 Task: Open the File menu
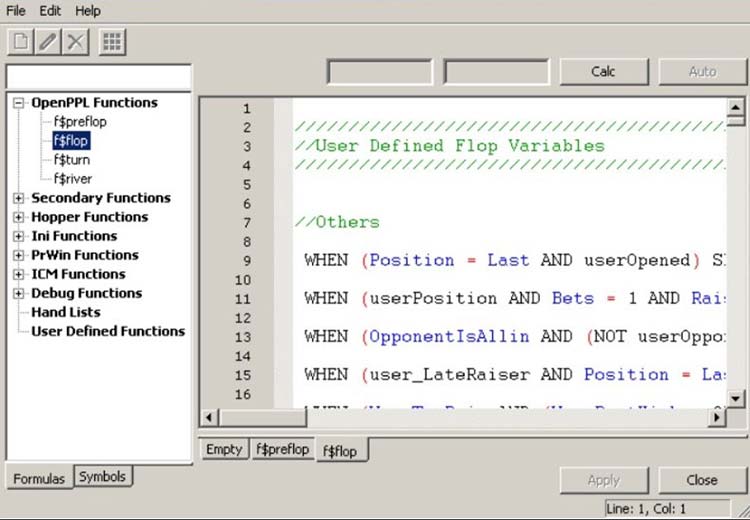click(x=16, y=10)
